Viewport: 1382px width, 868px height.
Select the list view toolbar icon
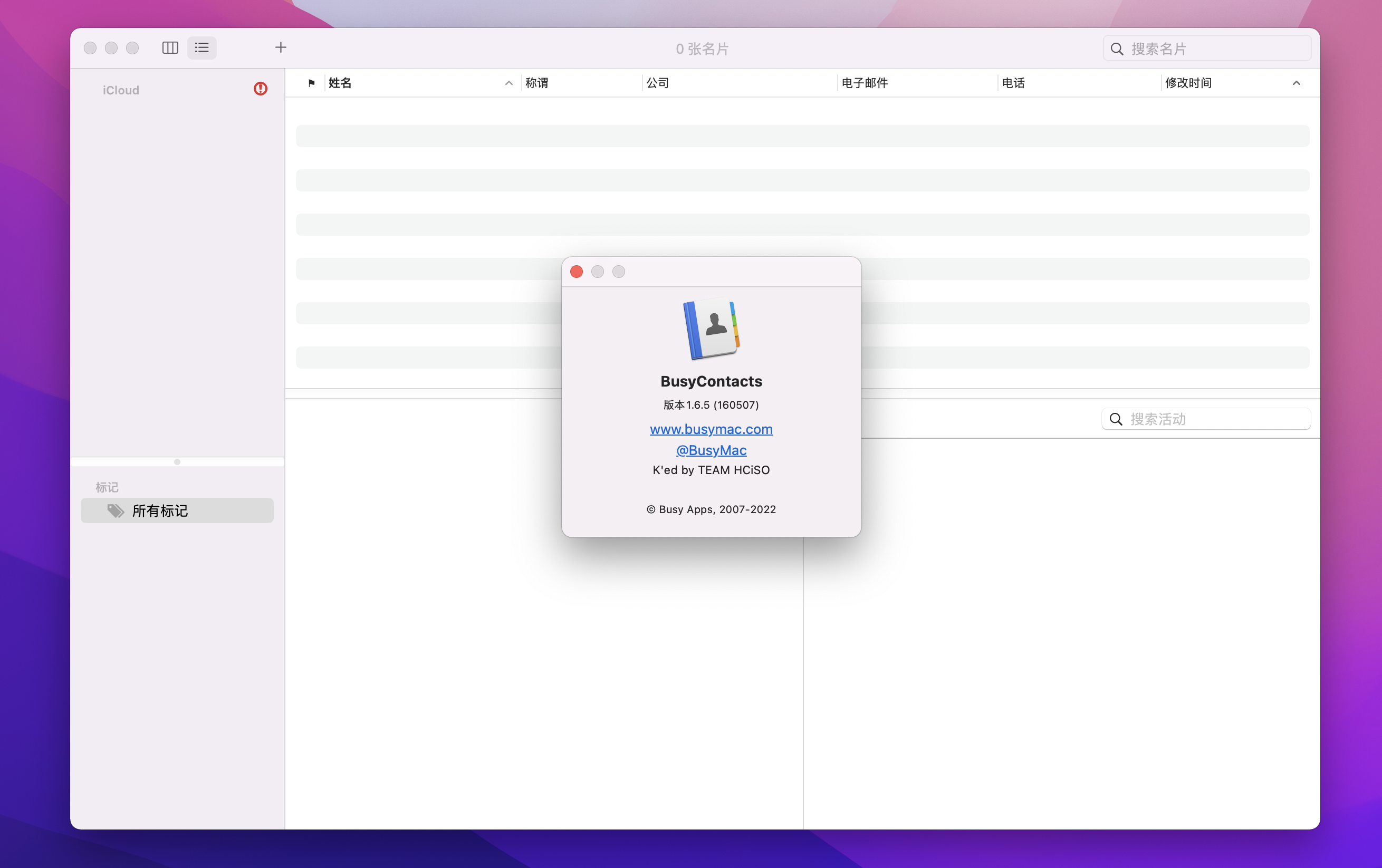201,47
